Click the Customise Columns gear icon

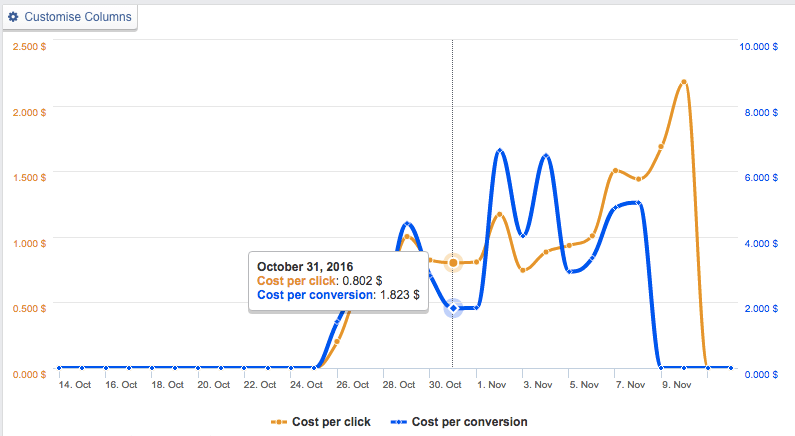pos(13,17)
